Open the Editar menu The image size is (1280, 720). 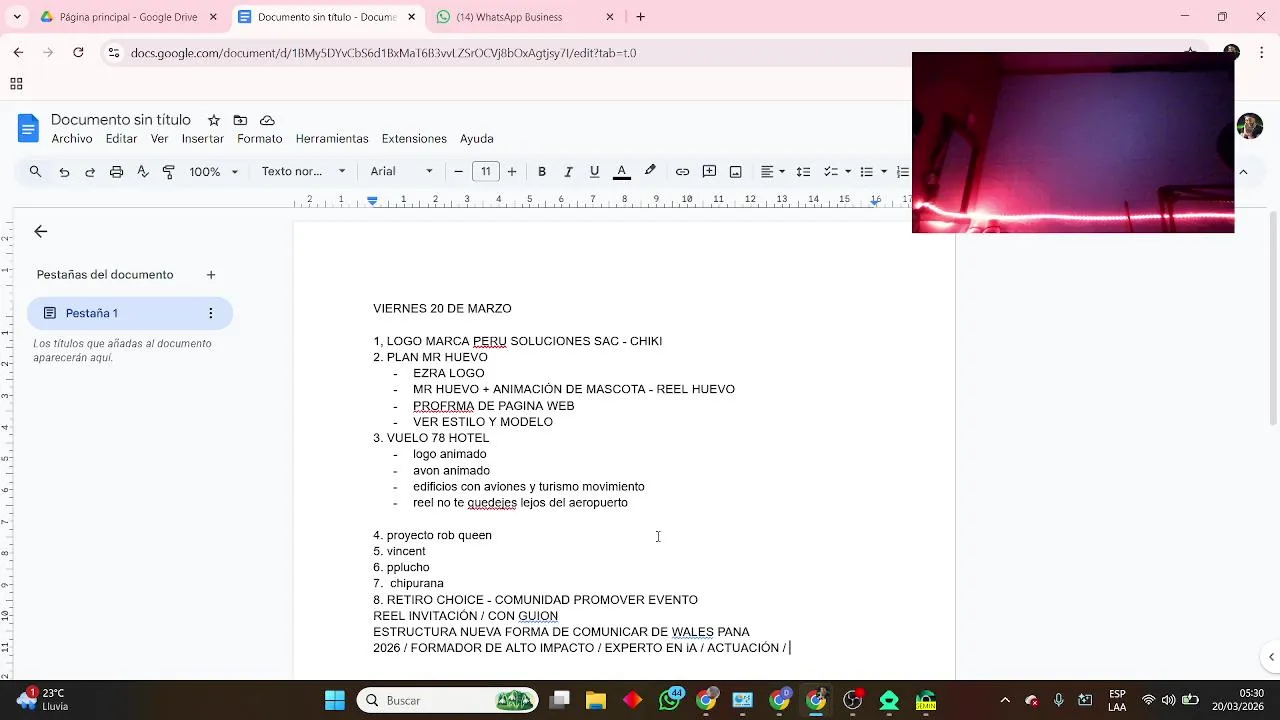click(x=121, y=139)
